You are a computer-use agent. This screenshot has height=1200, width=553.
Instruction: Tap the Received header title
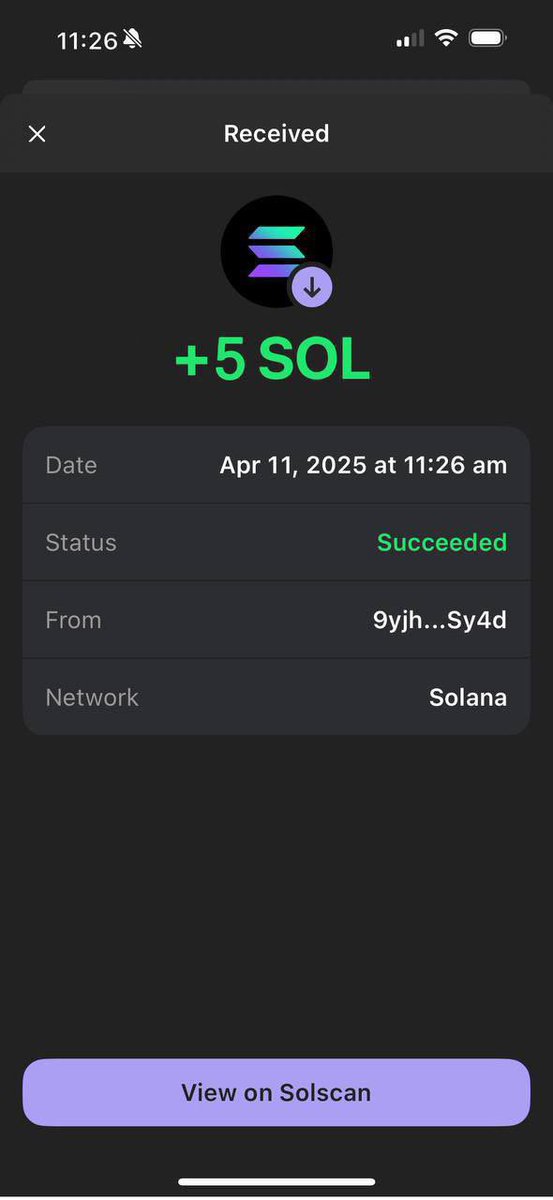coord(276,134)
